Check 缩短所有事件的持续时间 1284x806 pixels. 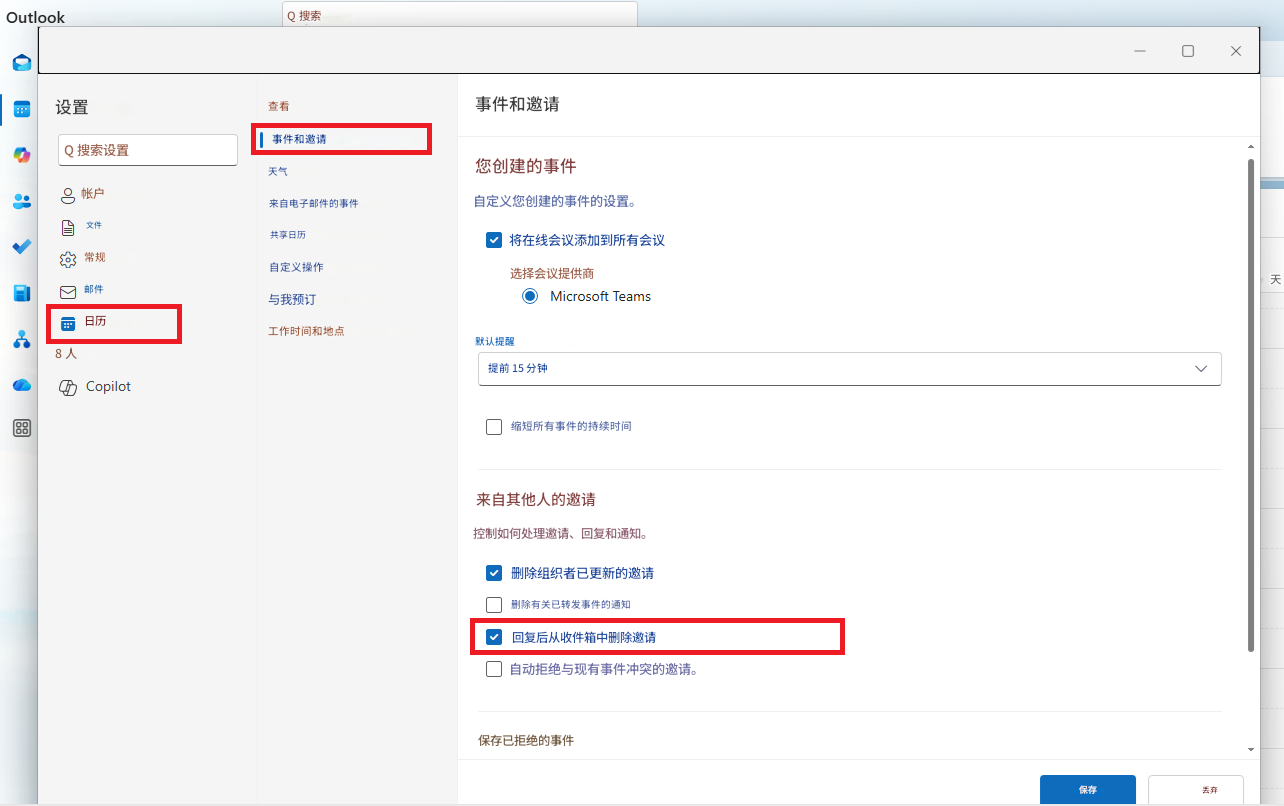(x=494, y=427)
